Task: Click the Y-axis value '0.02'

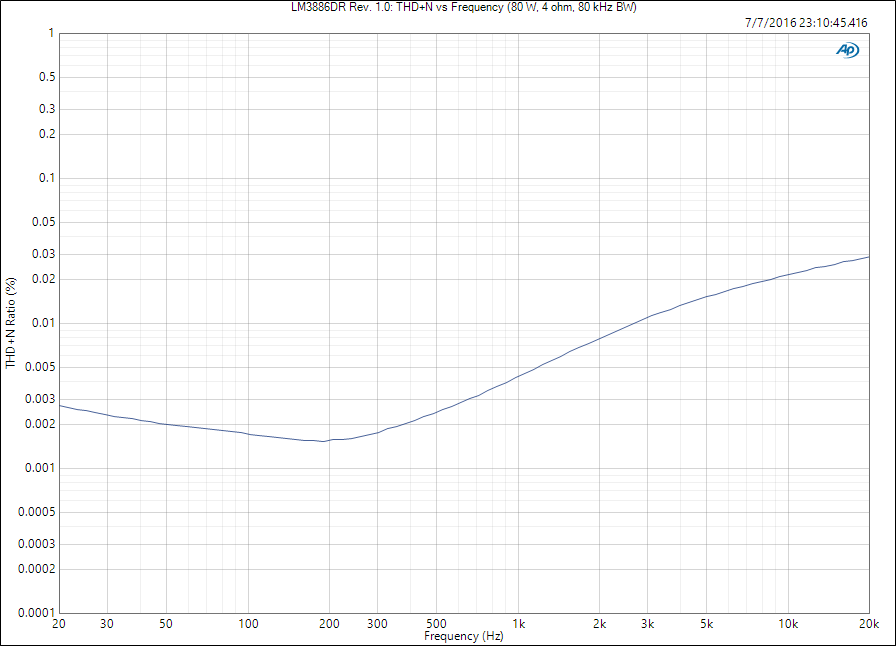Action: pyautogui.click(x=44, y=279)
